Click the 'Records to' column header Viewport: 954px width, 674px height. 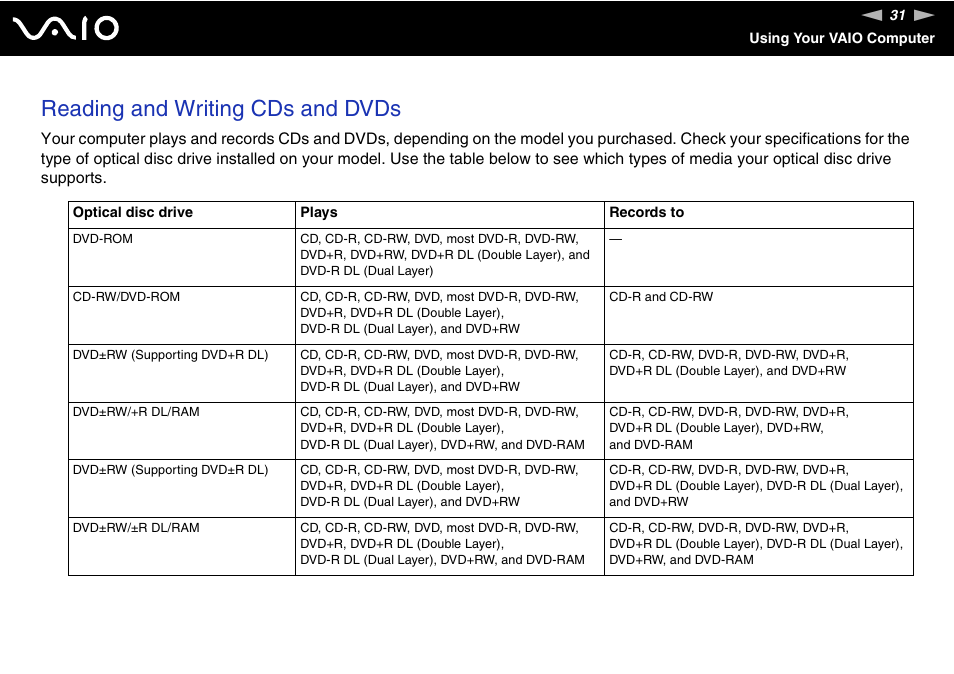point(759,215)
